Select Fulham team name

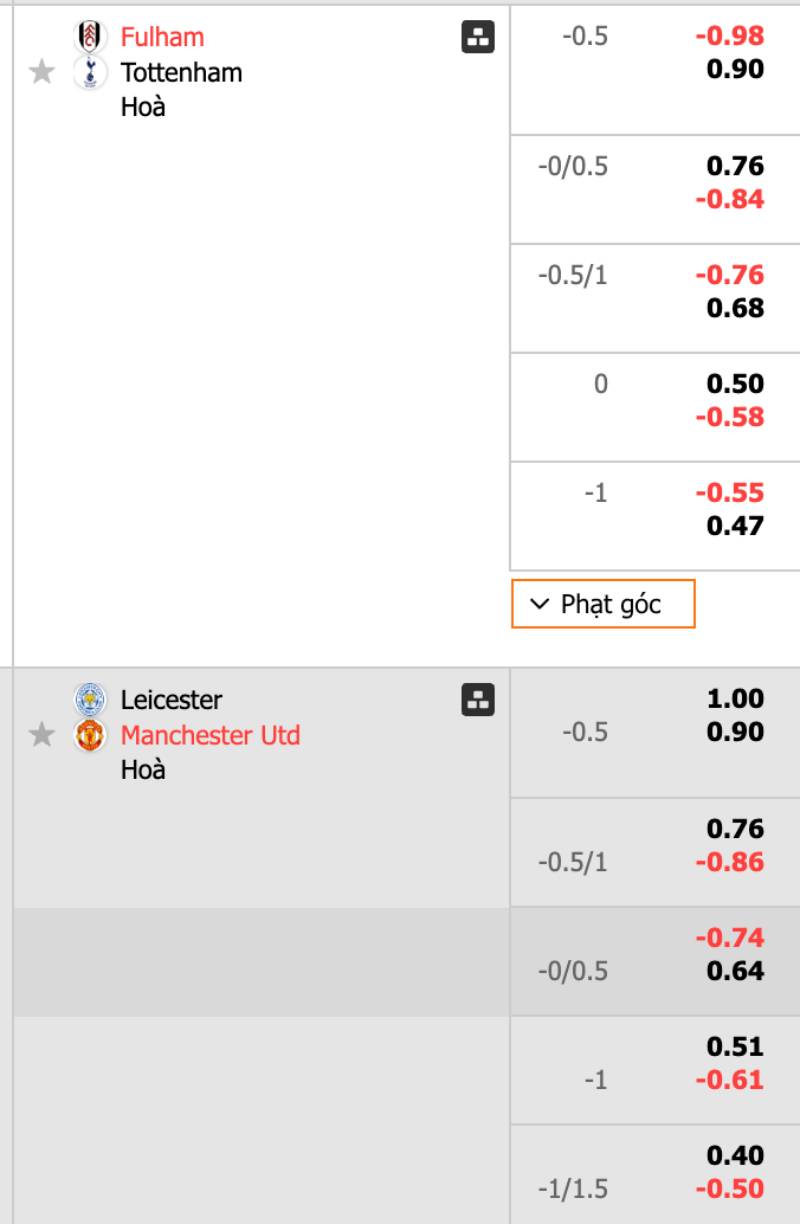point(162,37)
